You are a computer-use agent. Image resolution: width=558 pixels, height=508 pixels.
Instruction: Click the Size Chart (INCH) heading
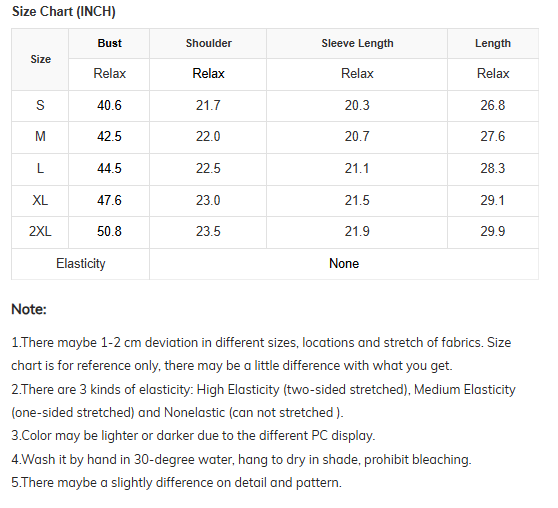tap(64, 12)
